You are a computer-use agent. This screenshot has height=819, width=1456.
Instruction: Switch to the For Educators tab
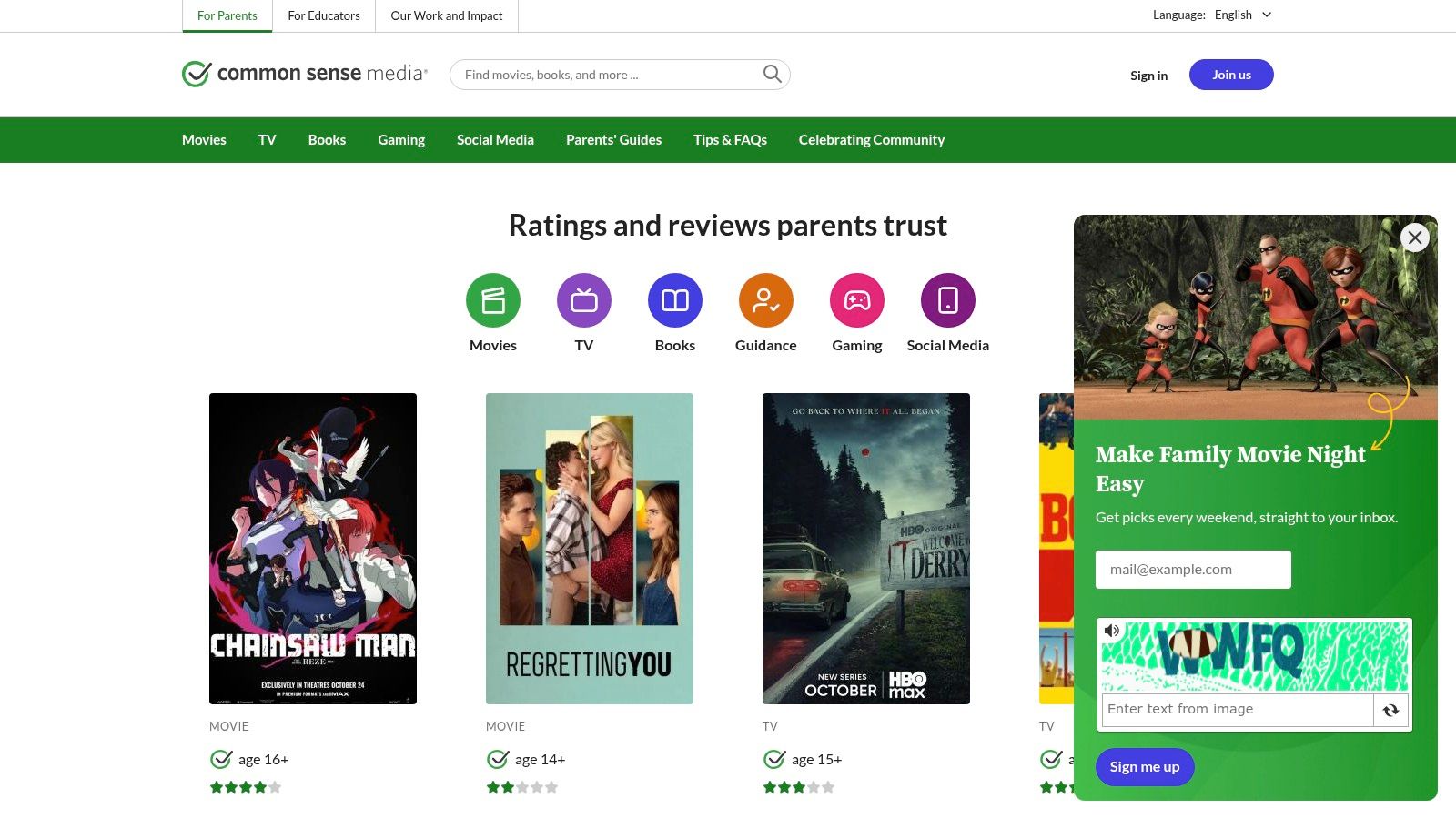coord(324,15)
